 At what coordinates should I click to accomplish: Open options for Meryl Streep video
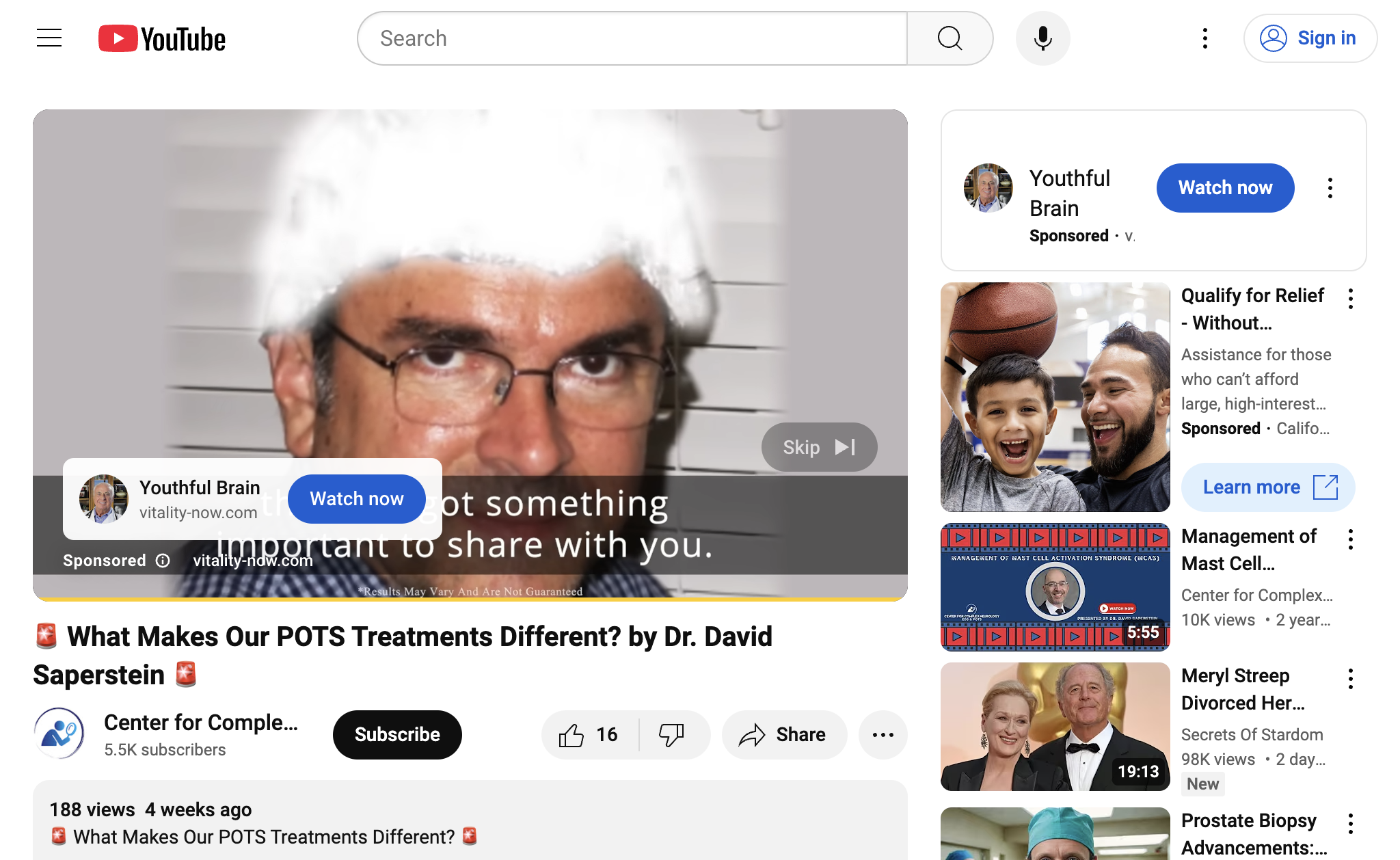[1350, 679]
